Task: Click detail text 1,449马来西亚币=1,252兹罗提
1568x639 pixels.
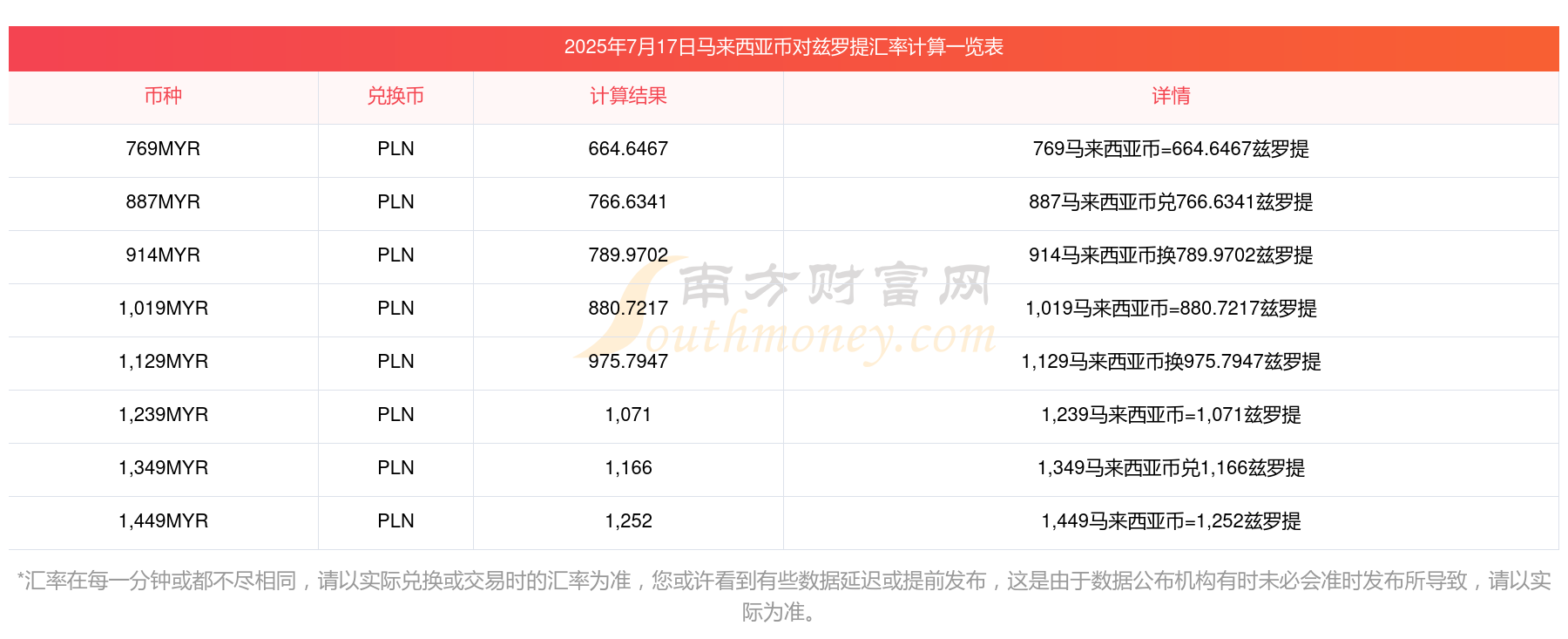Action: click(x=1171, y=521)
